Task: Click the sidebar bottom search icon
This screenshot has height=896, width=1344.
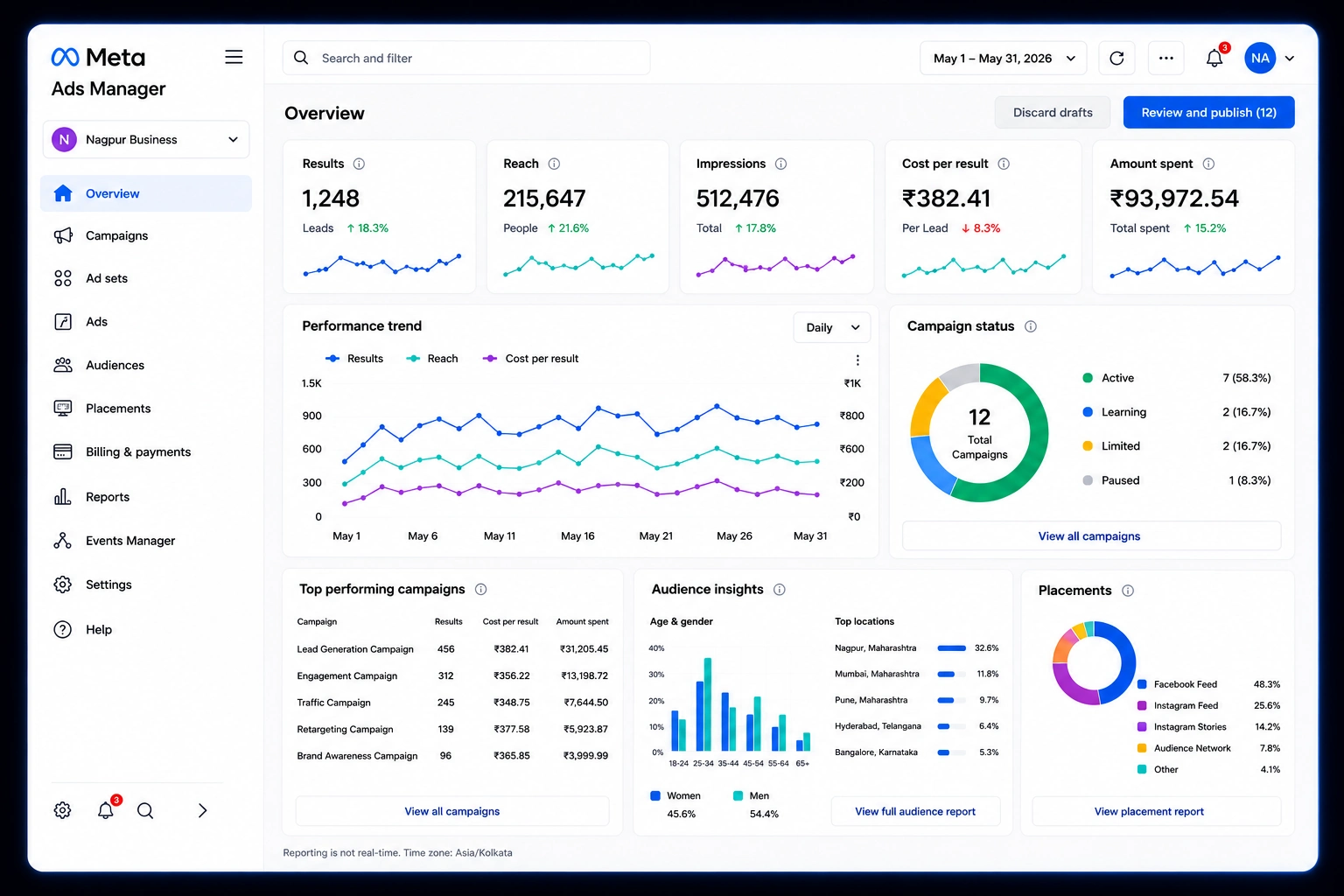Action: coord(145,810)
